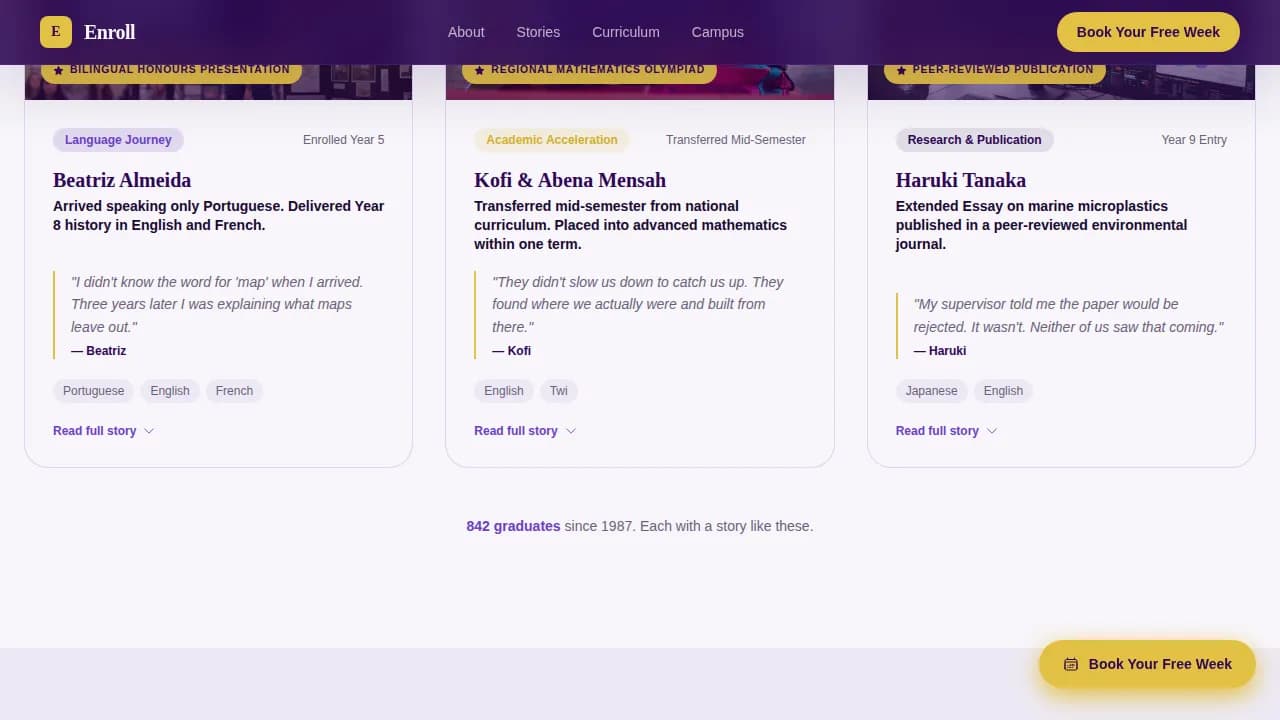Open the Stories nav item
The width and height of the screenshot is (1280, 720).
(x=538, y=32)
